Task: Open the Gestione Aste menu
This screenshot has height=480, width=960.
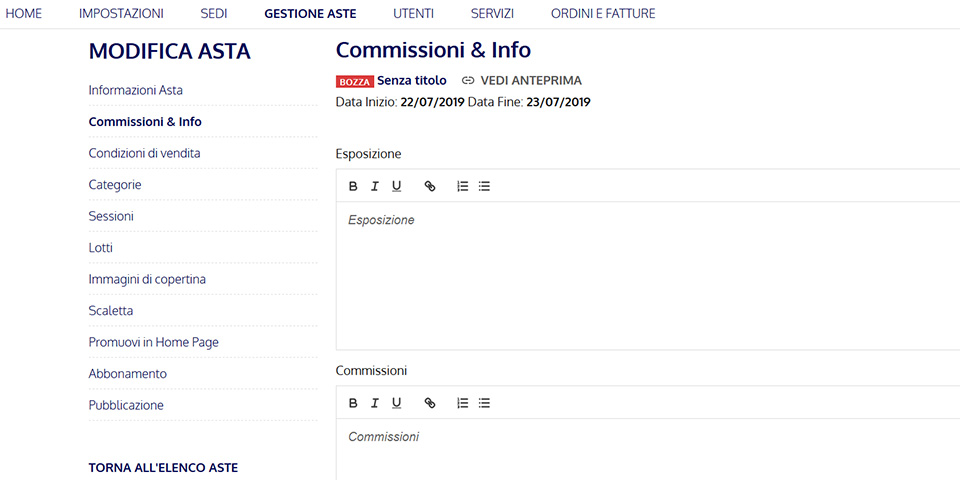Action: point(310,14)
